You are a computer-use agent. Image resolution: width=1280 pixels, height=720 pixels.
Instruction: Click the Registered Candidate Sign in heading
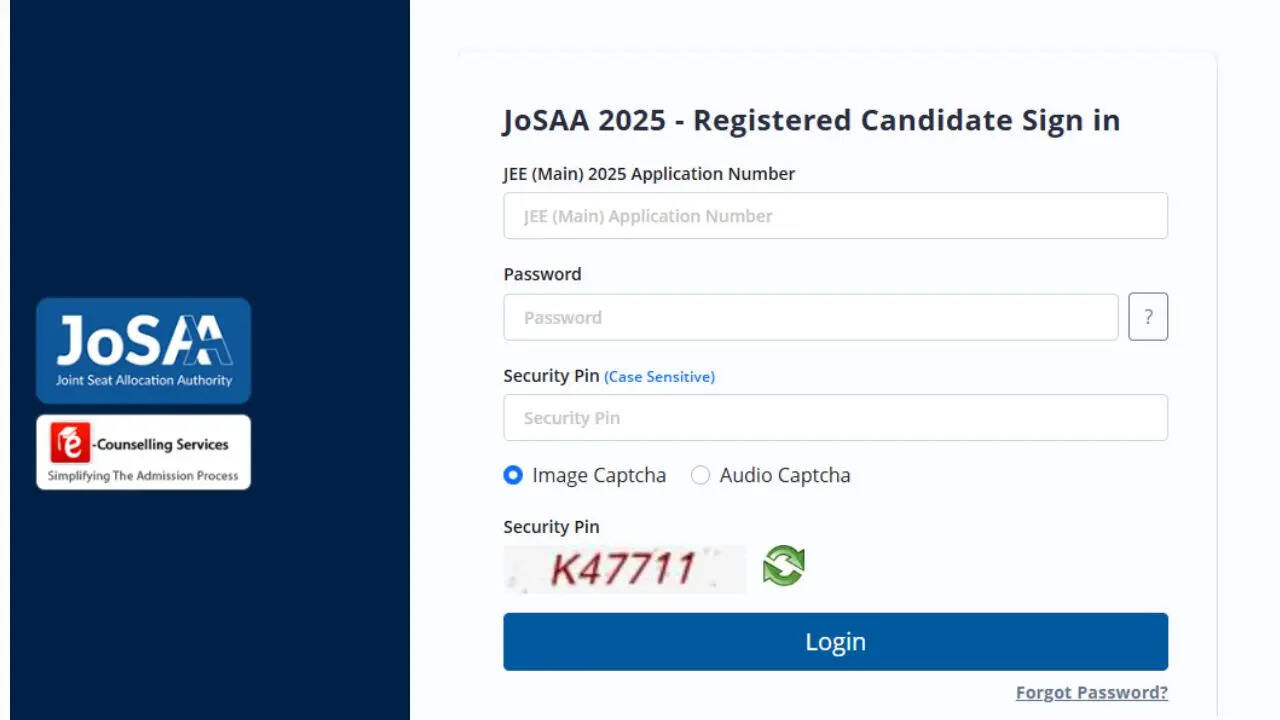coord(811,120)
